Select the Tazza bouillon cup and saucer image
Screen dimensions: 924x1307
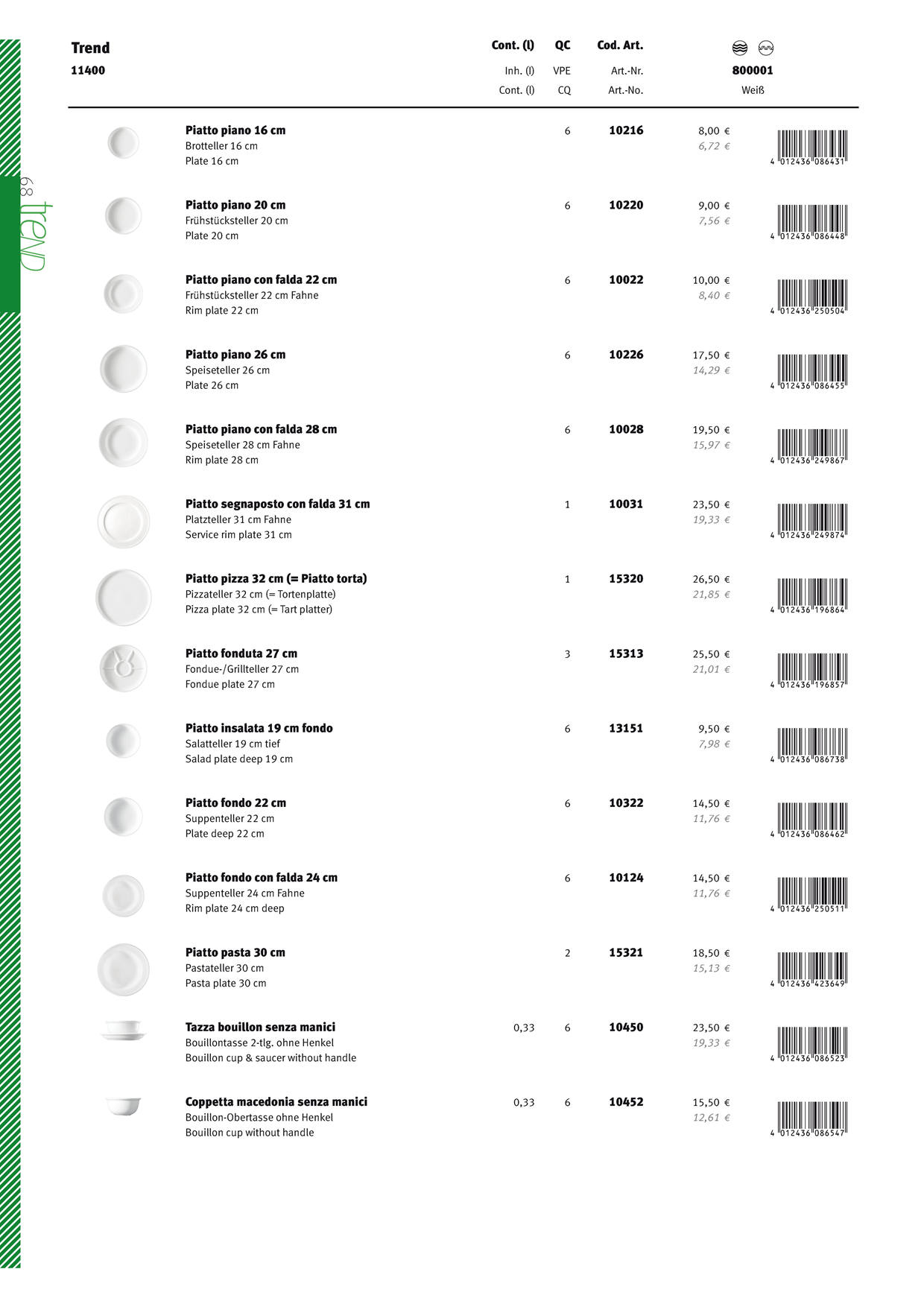click(x=124, y=1031)
